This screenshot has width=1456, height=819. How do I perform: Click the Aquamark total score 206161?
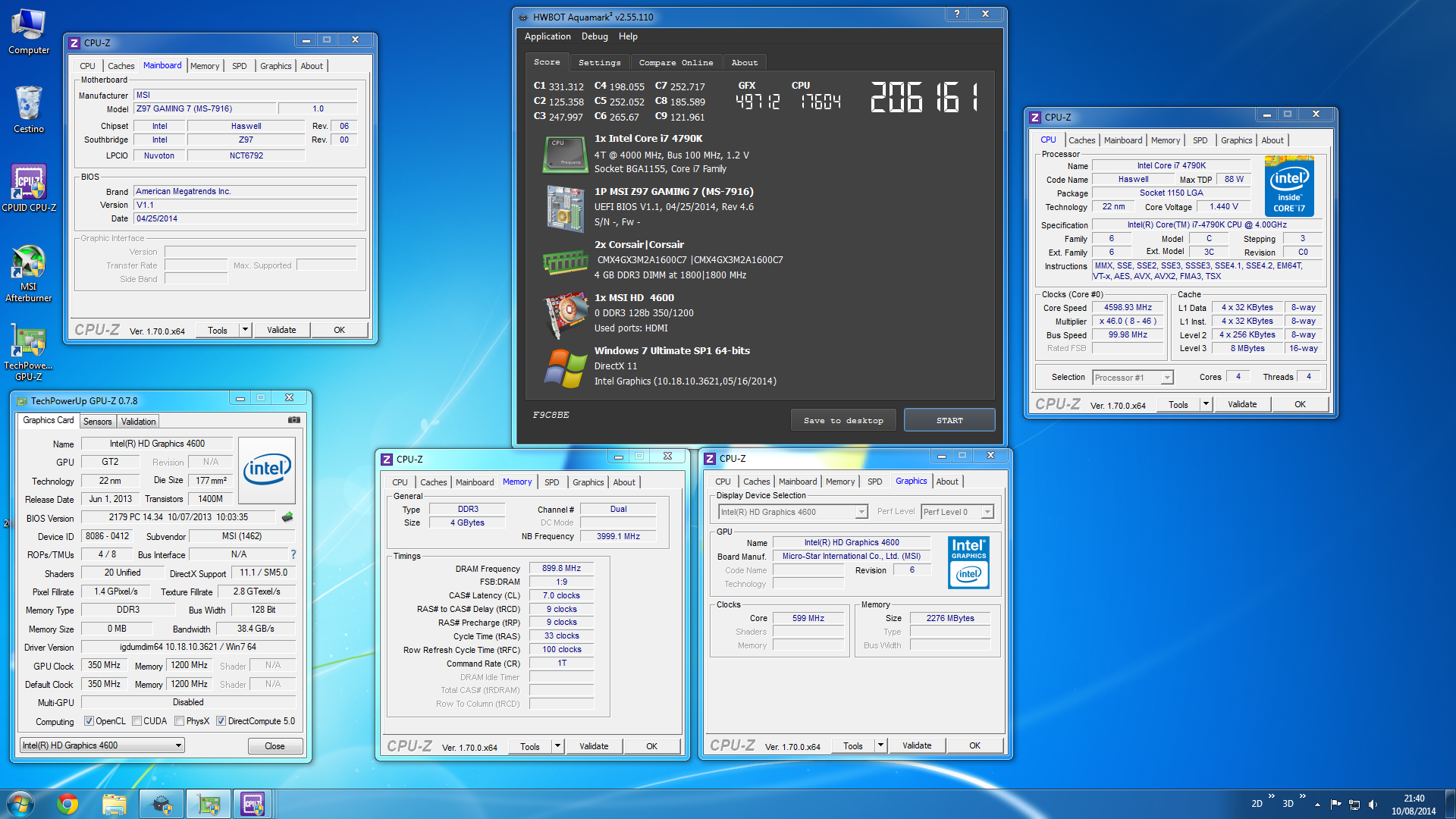tap(925, 98)
